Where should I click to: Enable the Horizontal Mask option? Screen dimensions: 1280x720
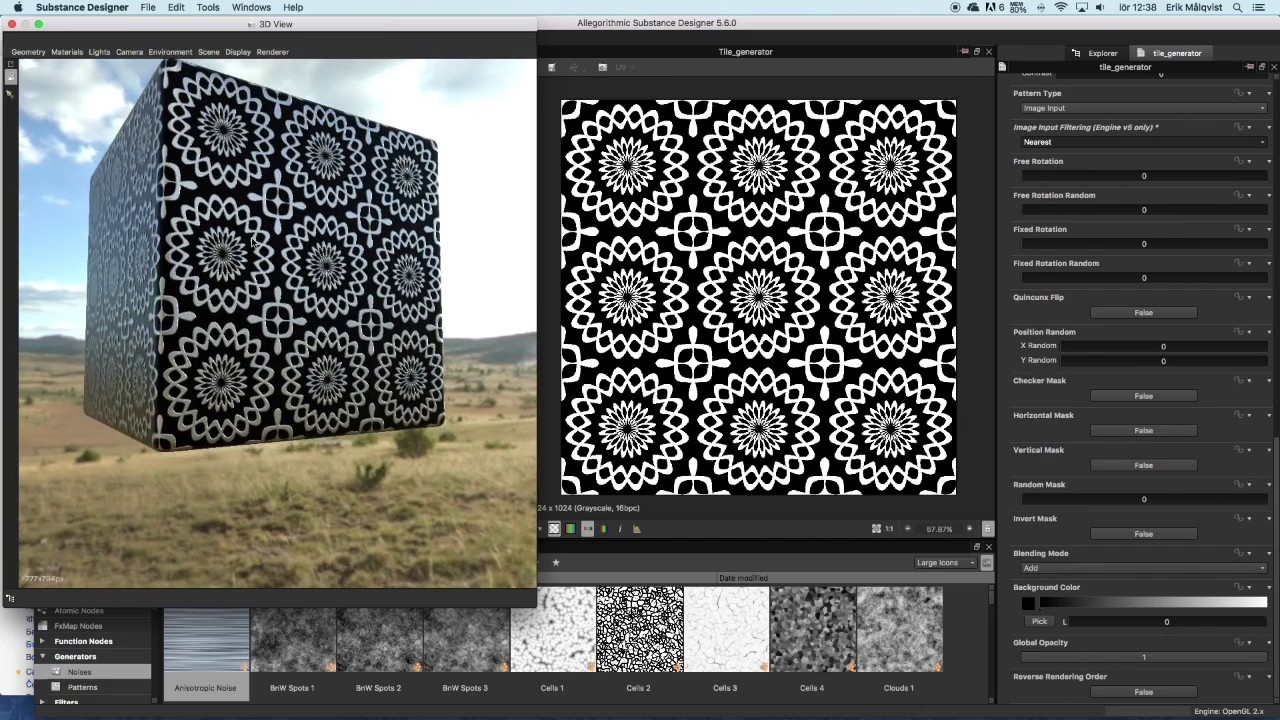click(x=1143, y=430)
